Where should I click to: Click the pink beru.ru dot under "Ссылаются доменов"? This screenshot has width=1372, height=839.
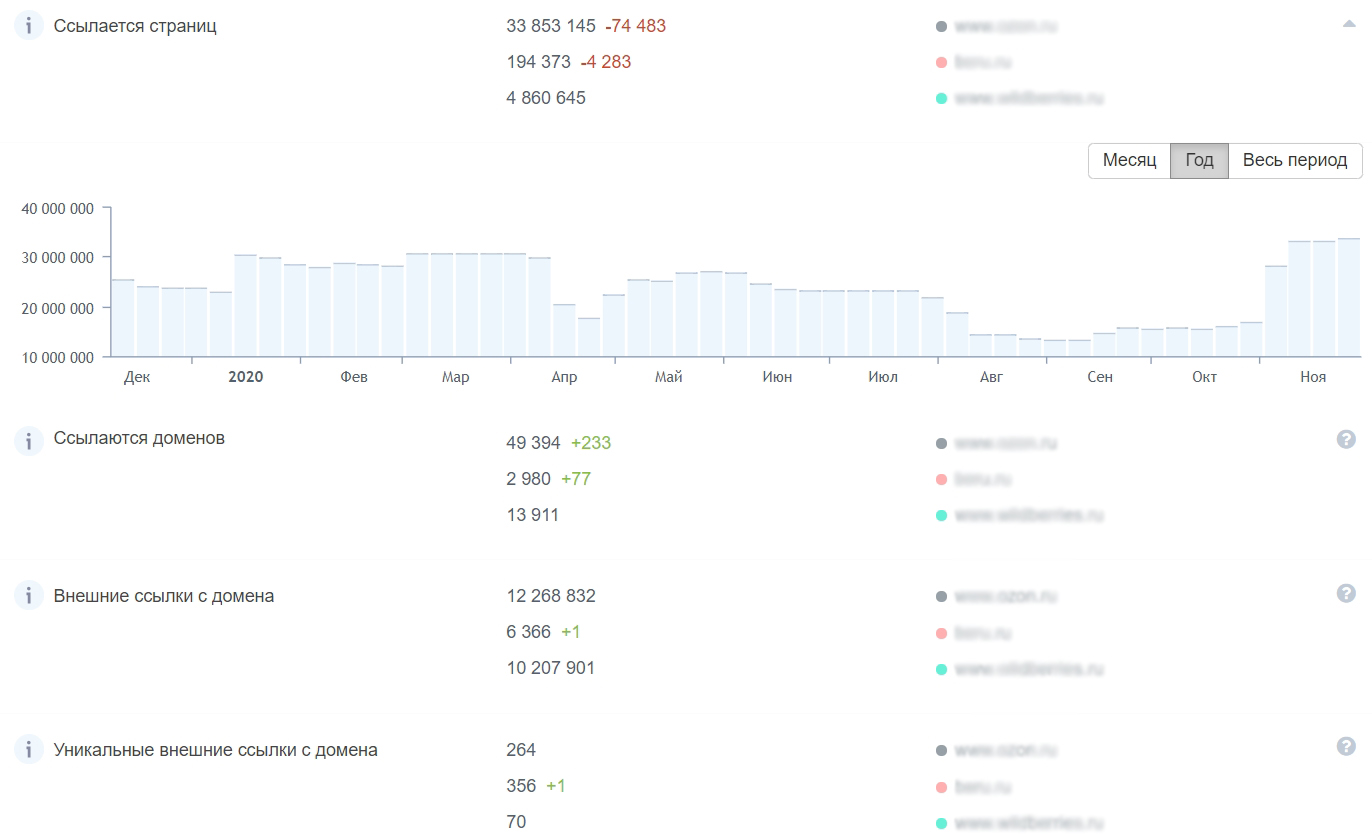tap(941, 480)
